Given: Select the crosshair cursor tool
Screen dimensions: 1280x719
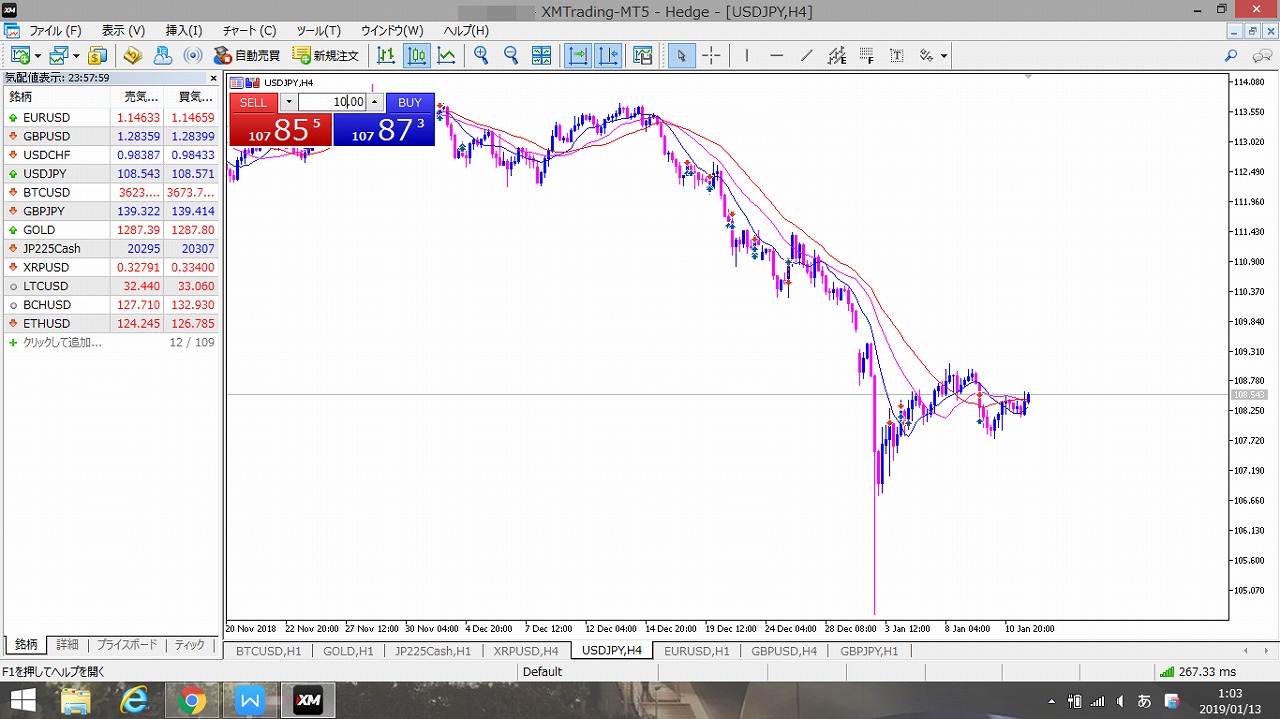Looking at the screenshot, I should [711, 56].
